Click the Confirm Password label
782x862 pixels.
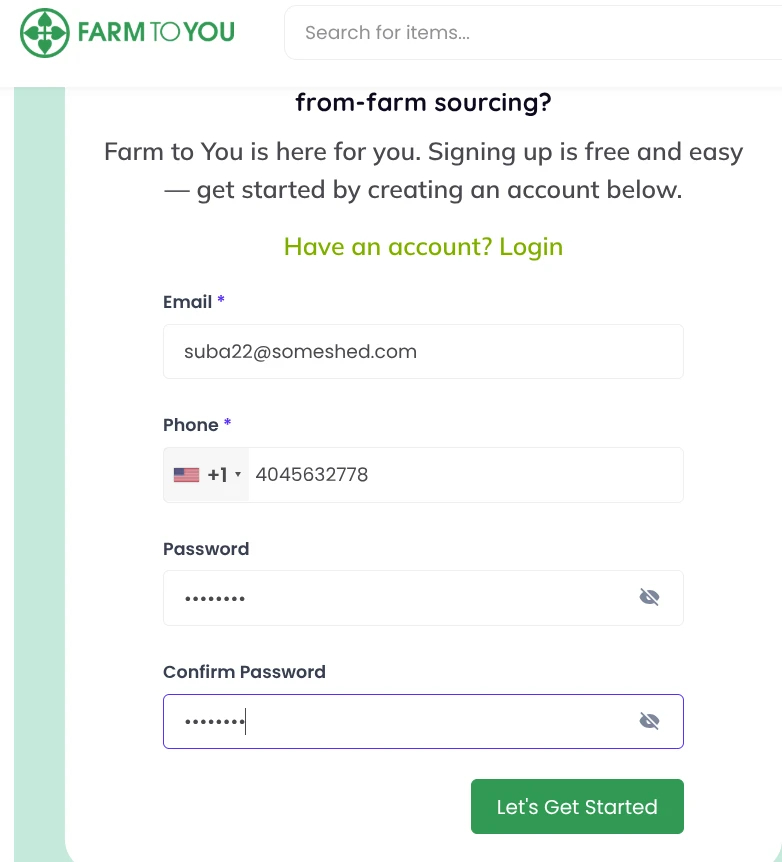point(244,672)
